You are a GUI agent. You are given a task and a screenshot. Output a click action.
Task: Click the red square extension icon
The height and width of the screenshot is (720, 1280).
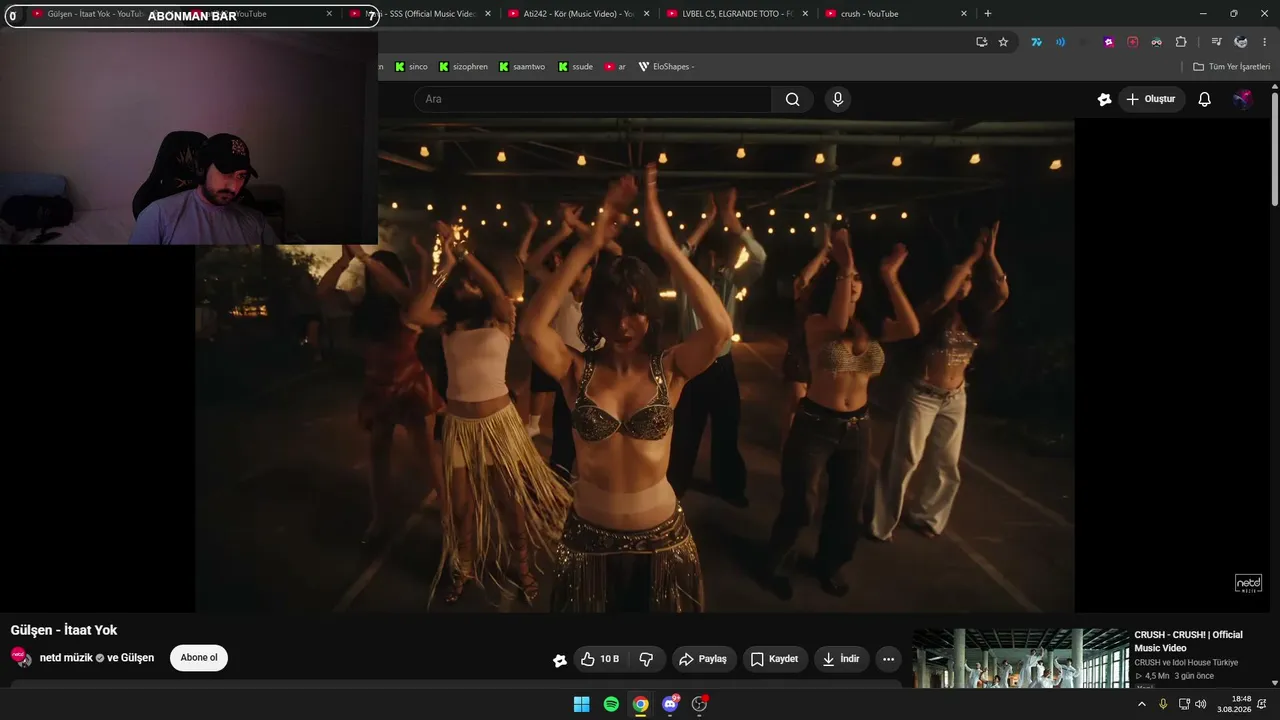click(1133, 42)
